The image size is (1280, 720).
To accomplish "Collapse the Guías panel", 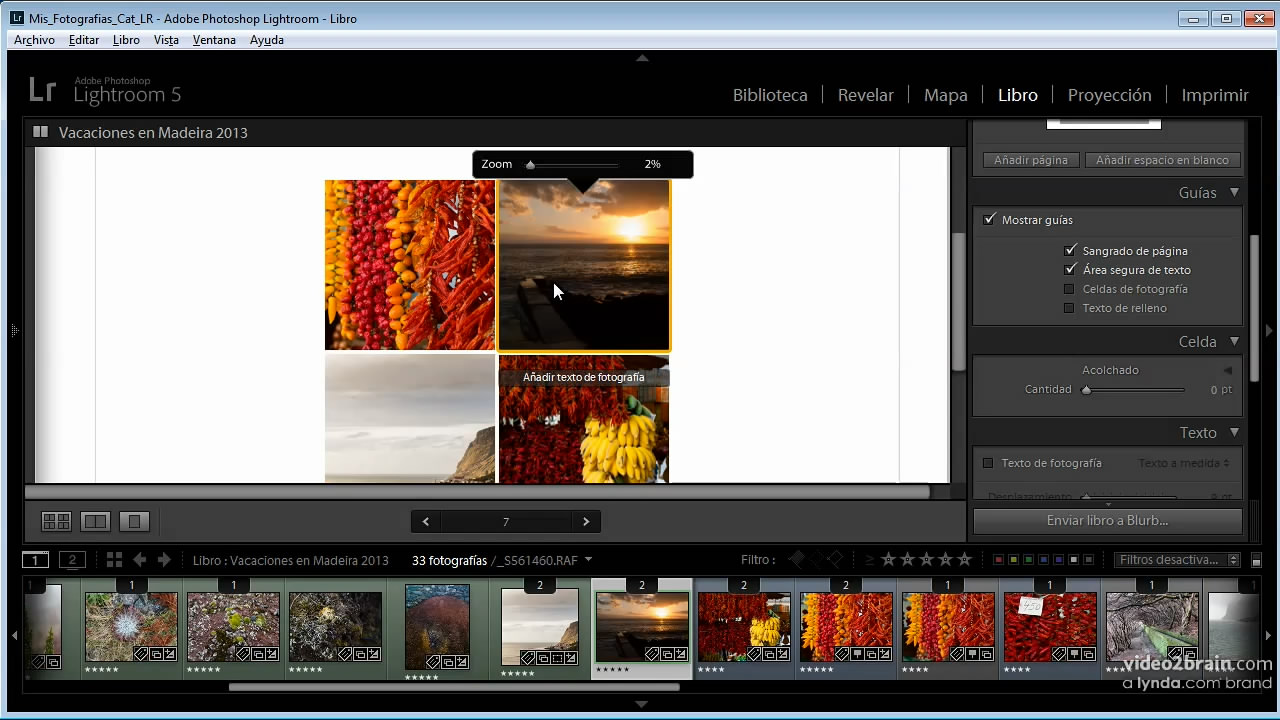I will pos(1234,192).
